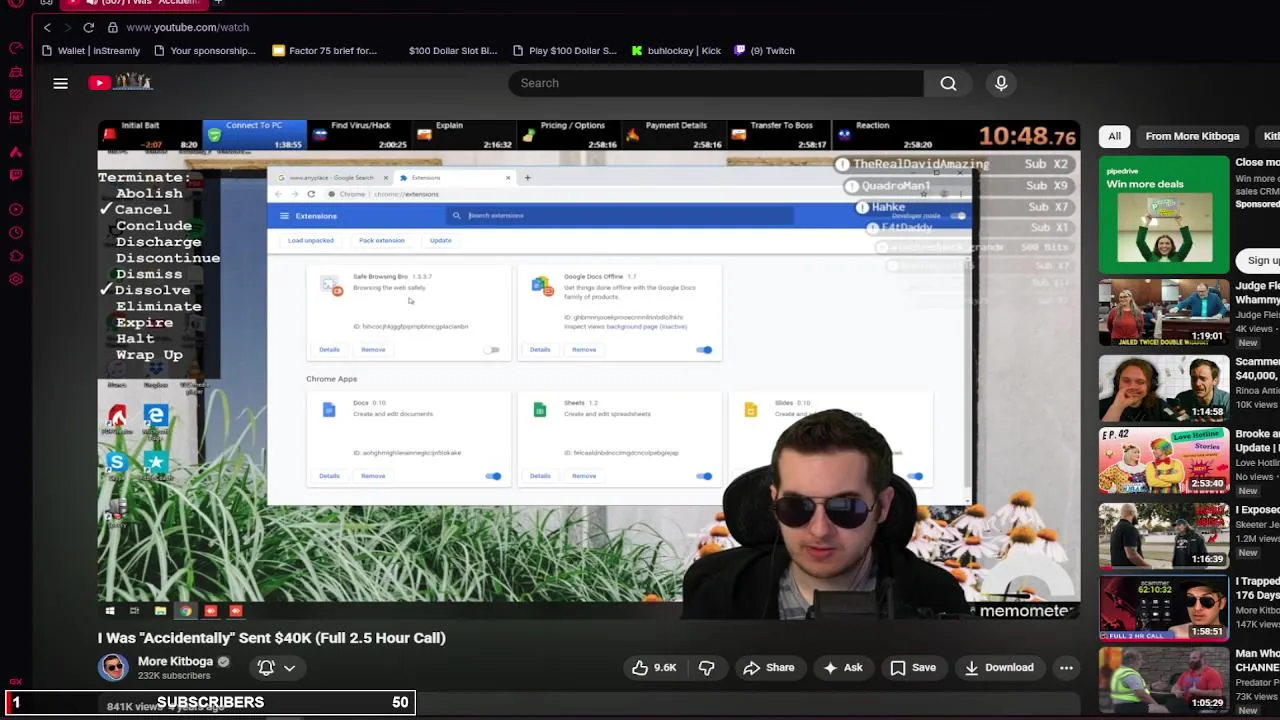Toggle Safe Browsing Bro switch in video

492,350
